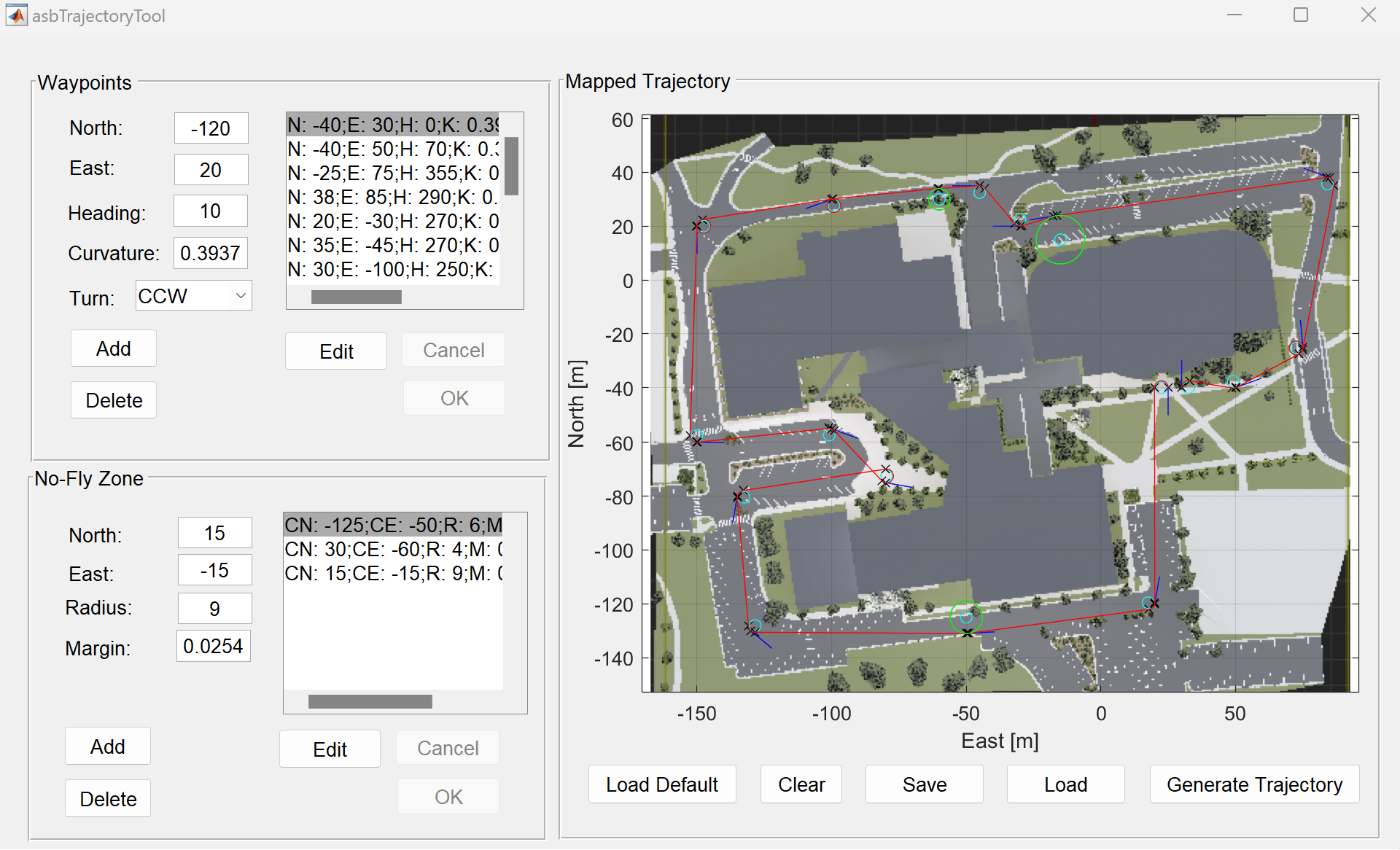Click Generate Trajectory

coord(1254,784)
